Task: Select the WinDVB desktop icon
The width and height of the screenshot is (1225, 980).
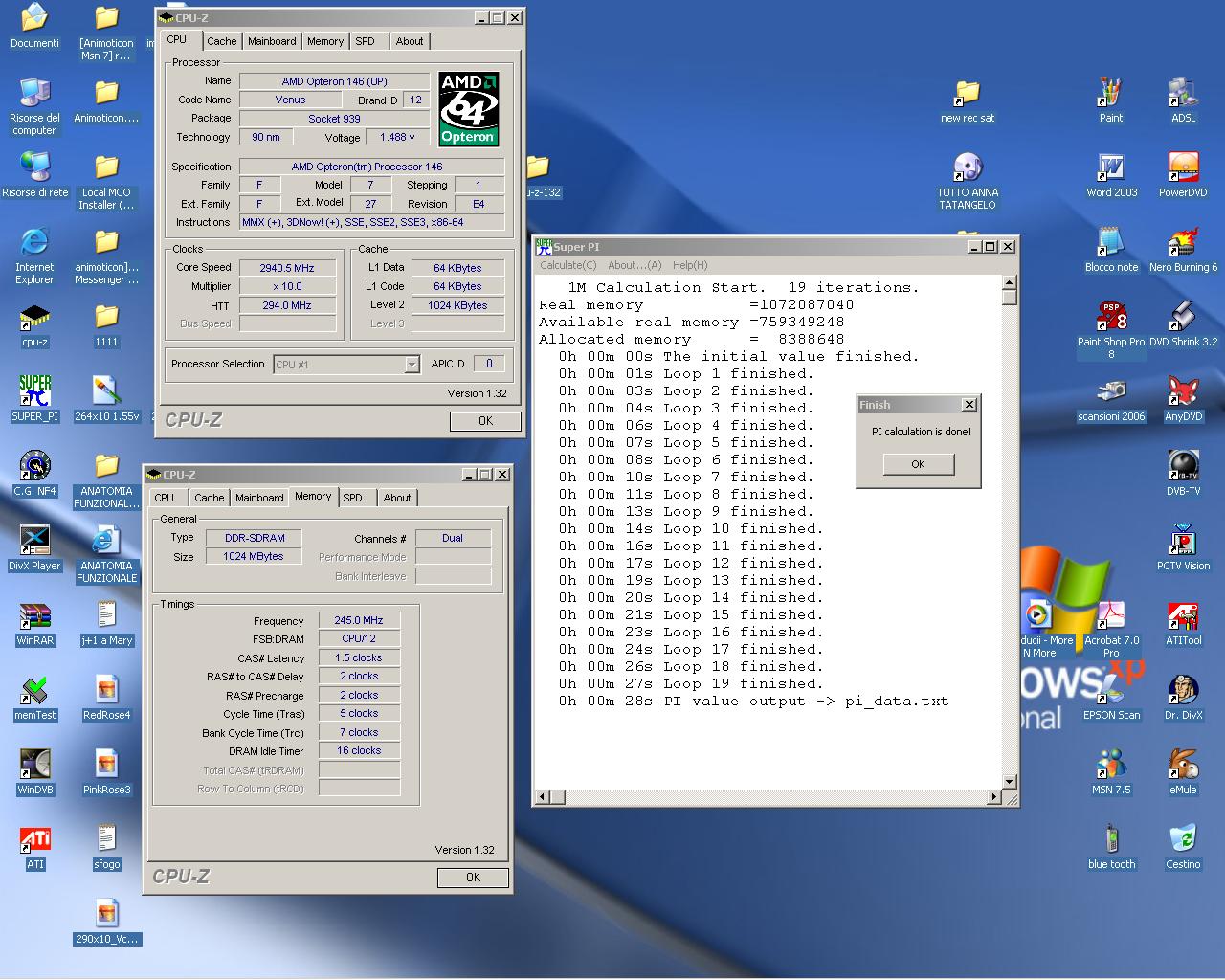Action: point(34,772)
